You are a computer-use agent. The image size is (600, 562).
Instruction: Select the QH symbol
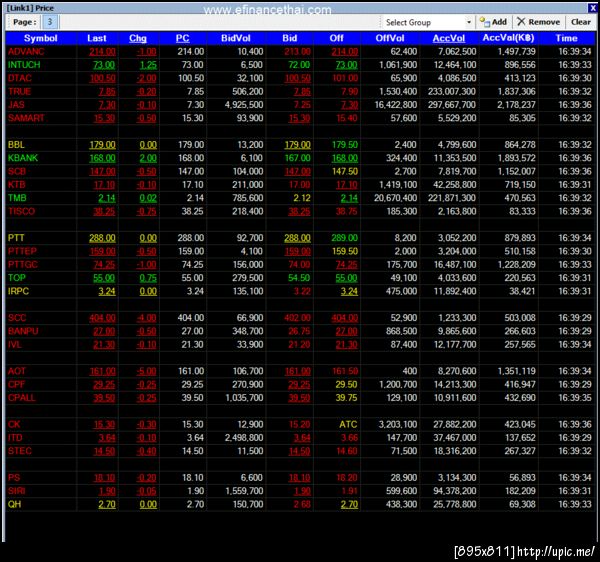pos(14,505)
